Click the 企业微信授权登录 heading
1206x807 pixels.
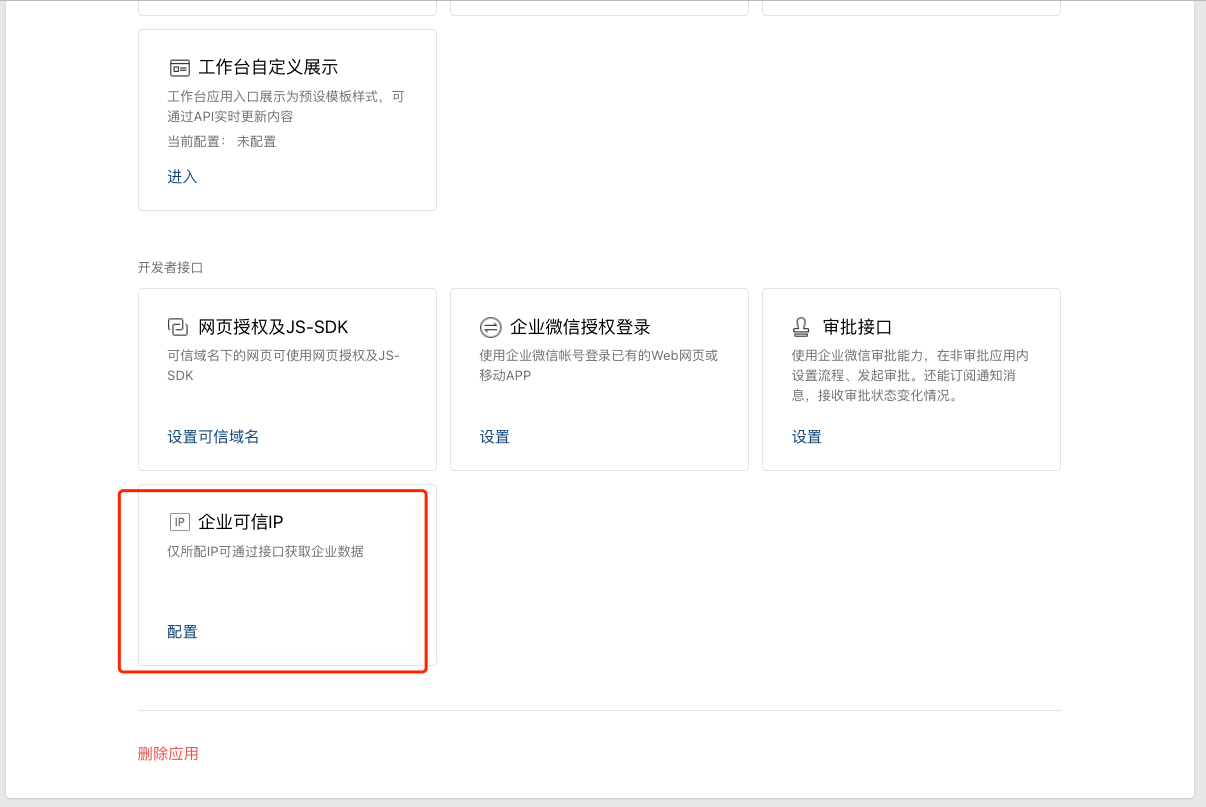click(x=581, y=327)
